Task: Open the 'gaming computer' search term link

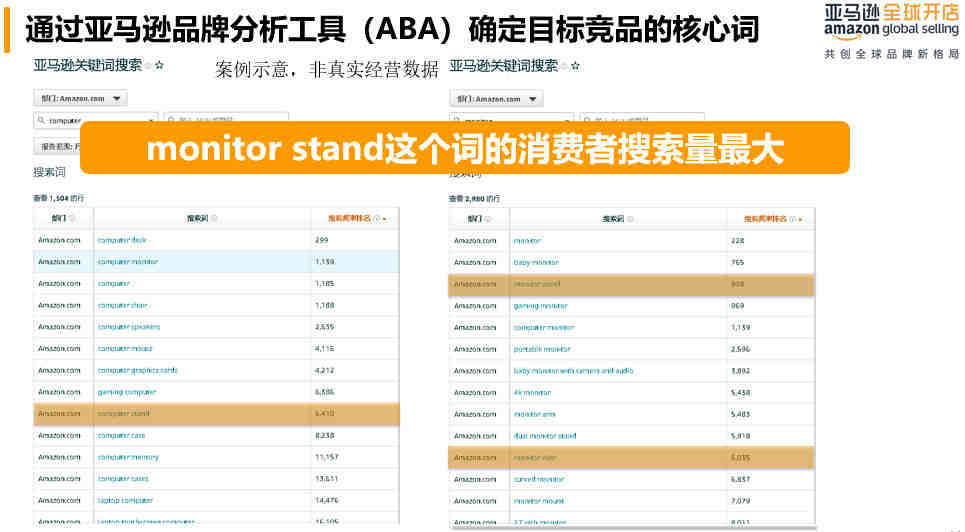Action: pyautogui.click(x=127, y=392)
